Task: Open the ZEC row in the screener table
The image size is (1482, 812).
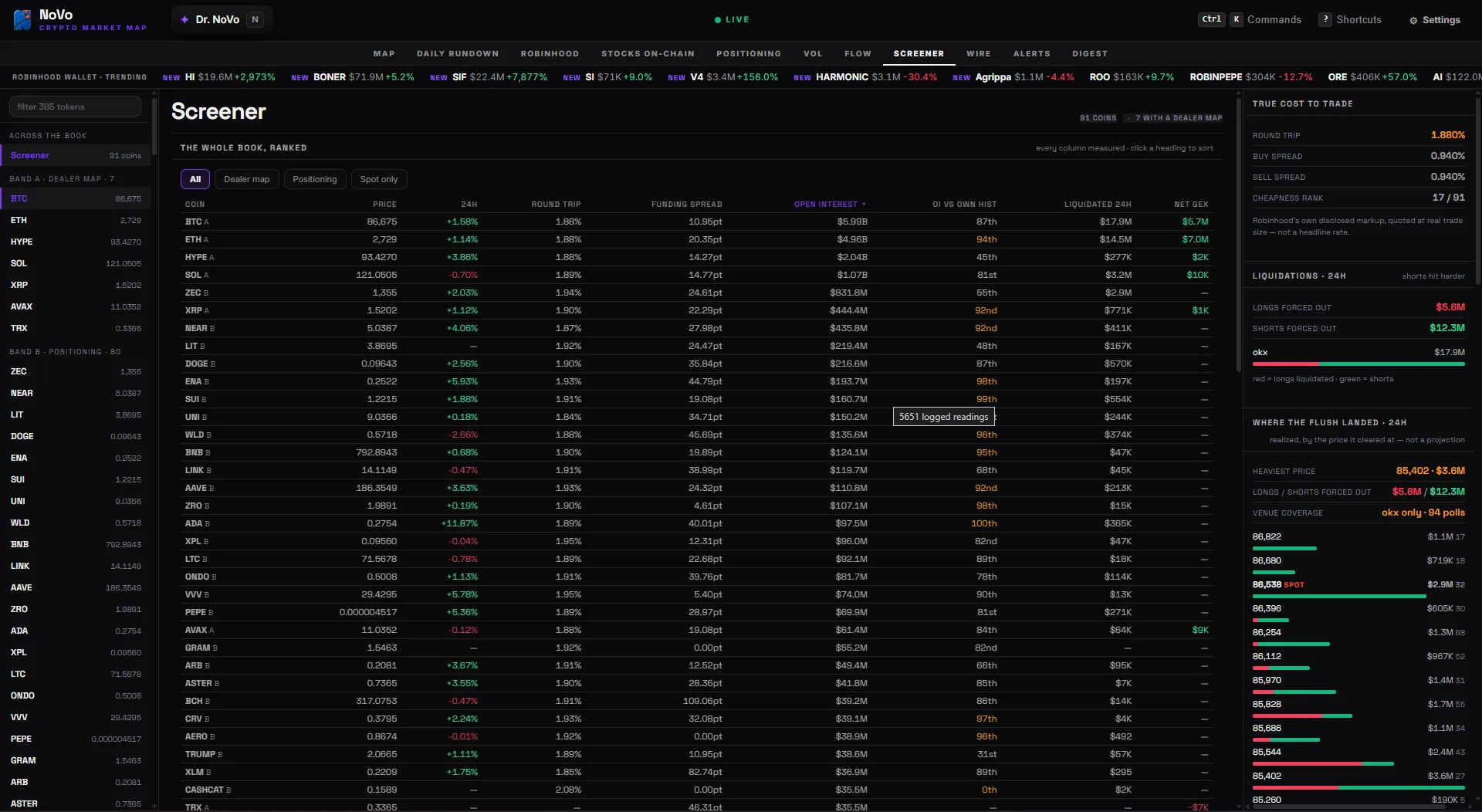Action: point(696,293)
